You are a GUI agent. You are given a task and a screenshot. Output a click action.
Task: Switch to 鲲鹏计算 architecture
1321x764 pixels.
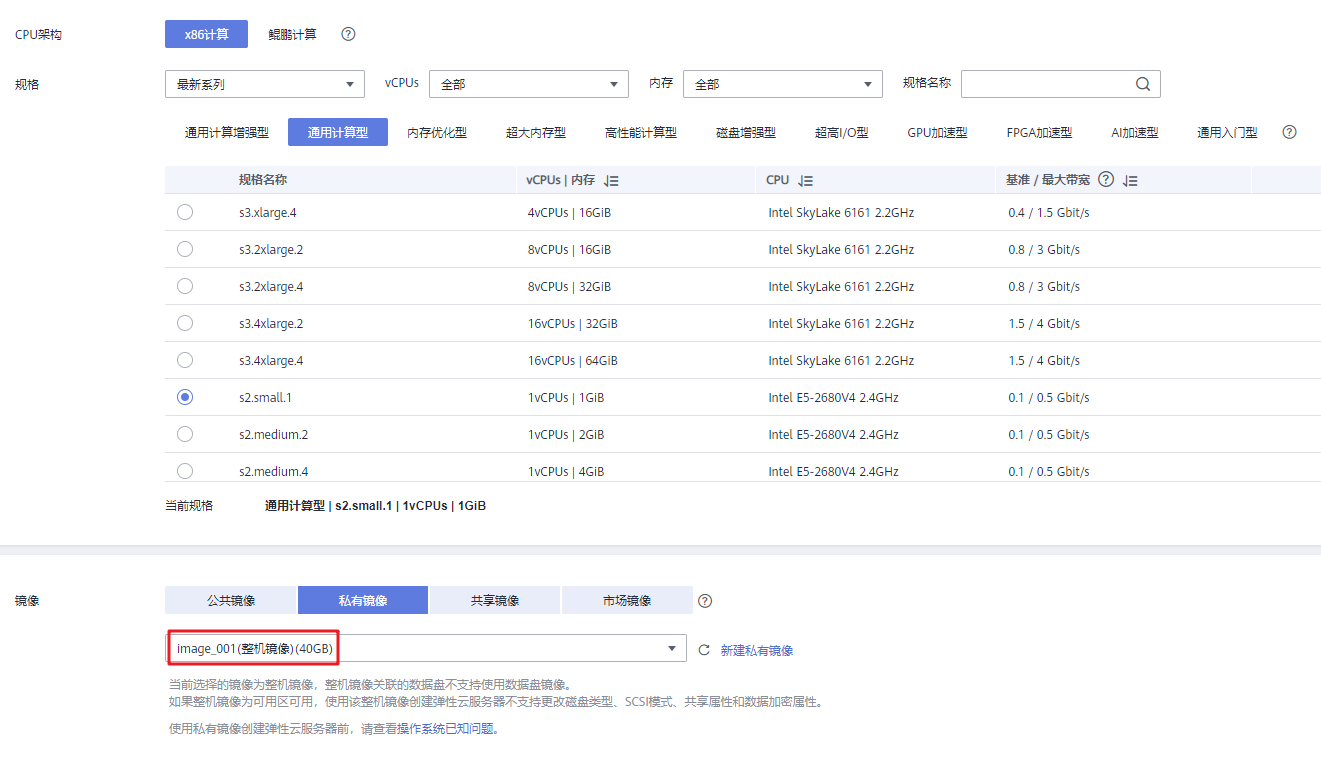(293, 34)
